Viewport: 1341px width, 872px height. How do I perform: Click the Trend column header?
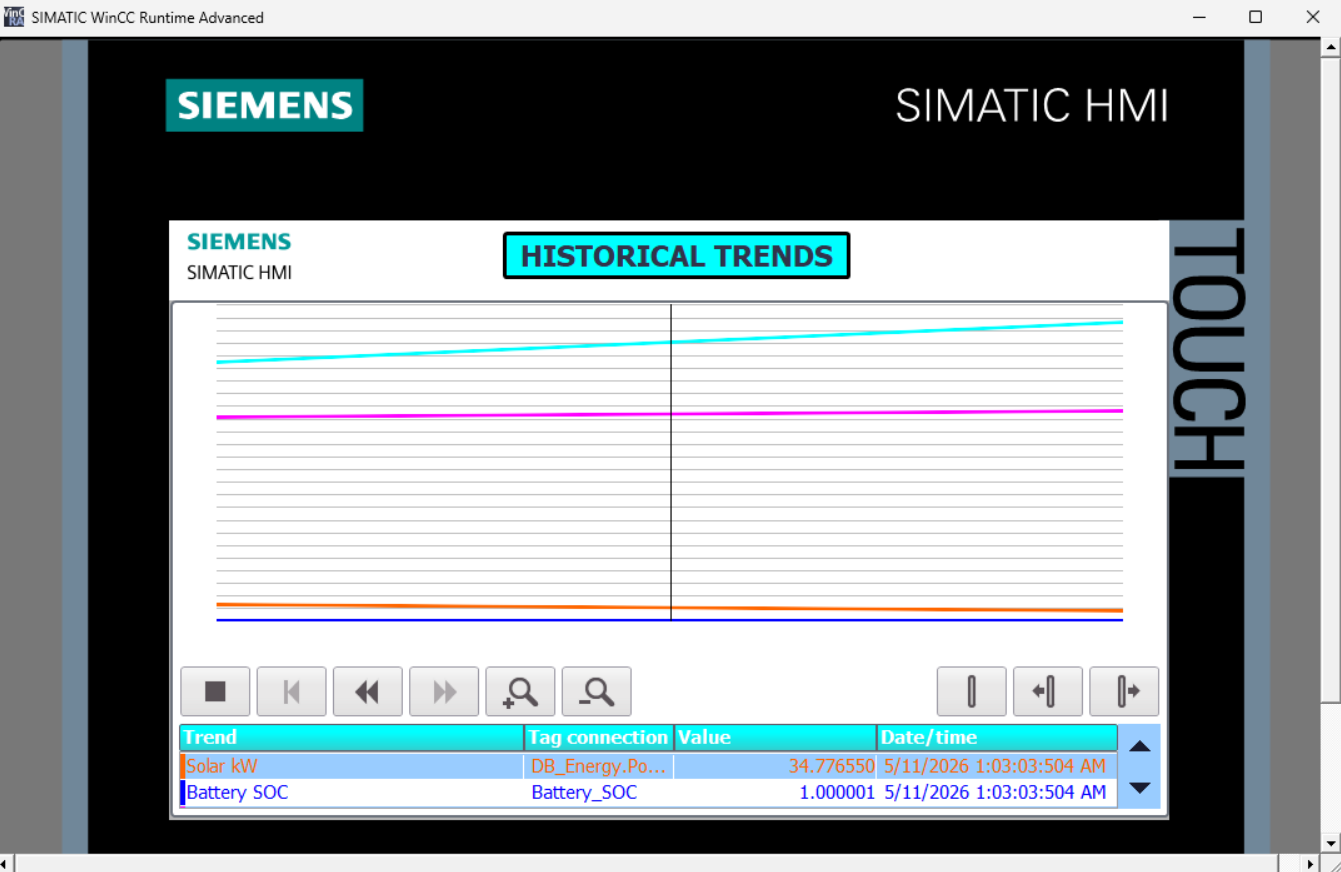point(351,738)
